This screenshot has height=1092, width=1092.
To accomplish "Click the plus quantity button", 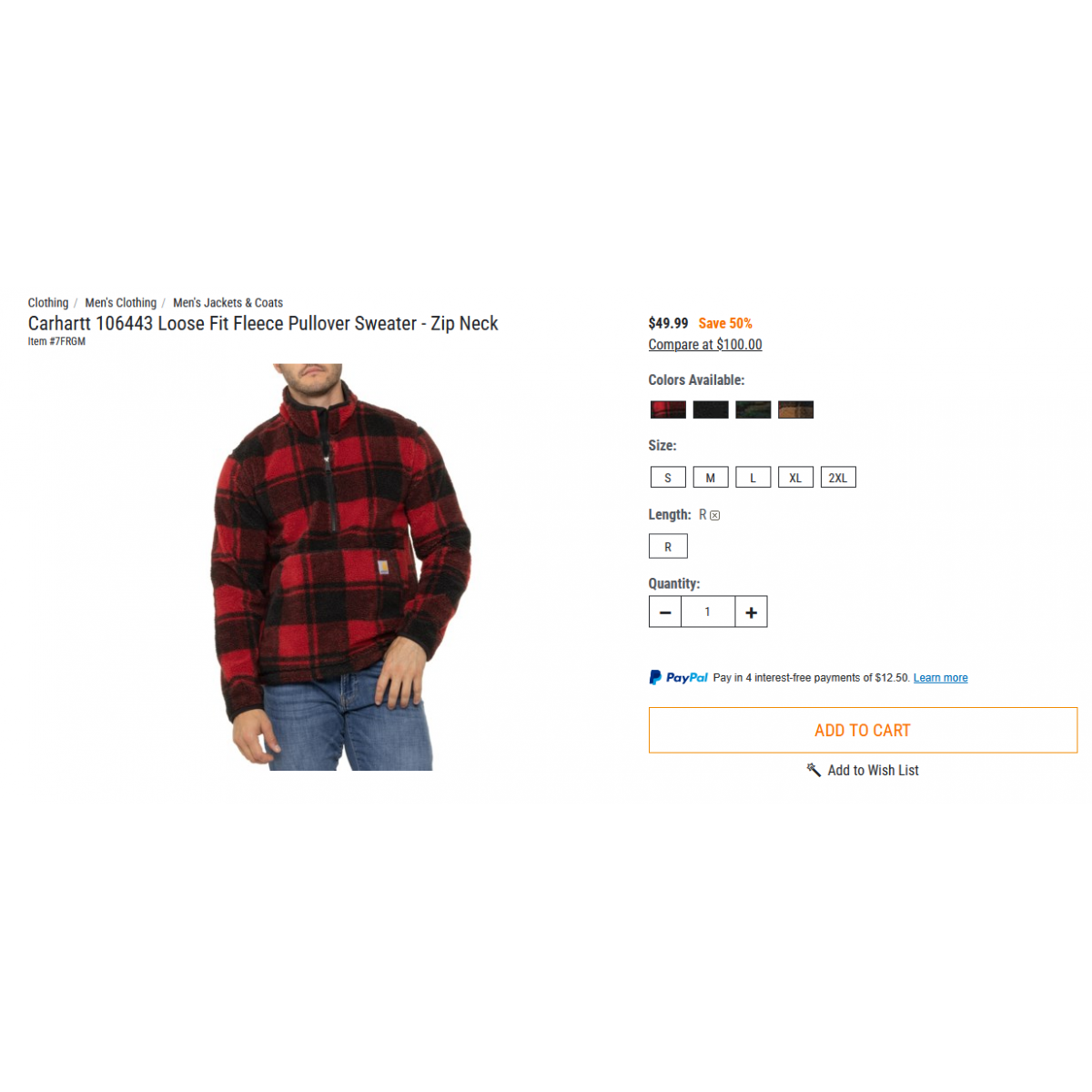I will [x=752, y=612].
